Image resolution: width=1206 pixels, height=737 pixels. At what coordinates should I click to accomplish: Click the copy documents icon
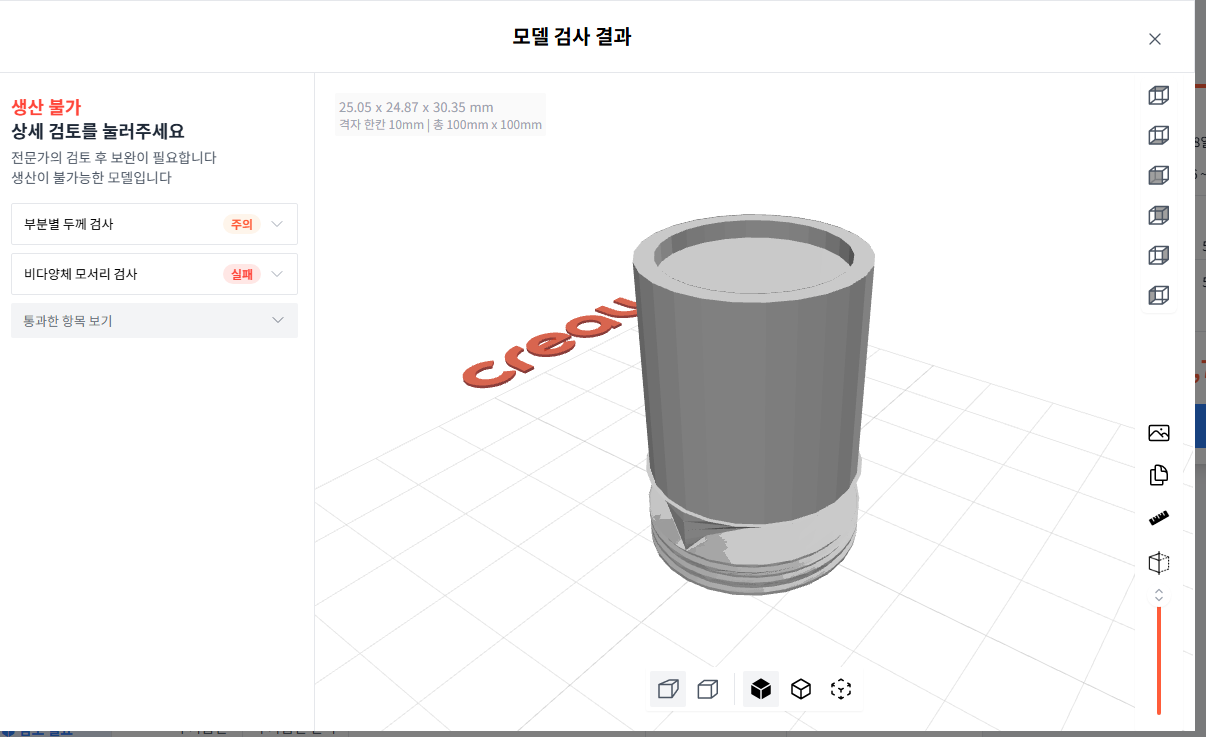[x=1159, y=475]
